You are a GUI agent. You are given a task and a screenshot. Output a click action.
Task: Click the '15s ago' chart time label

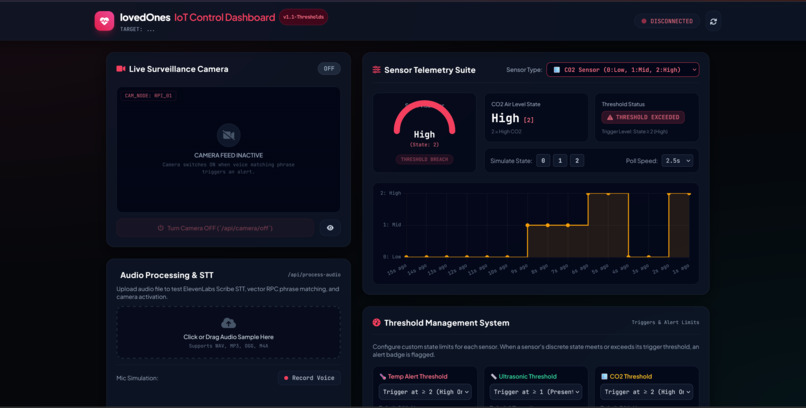coord(397,269)
